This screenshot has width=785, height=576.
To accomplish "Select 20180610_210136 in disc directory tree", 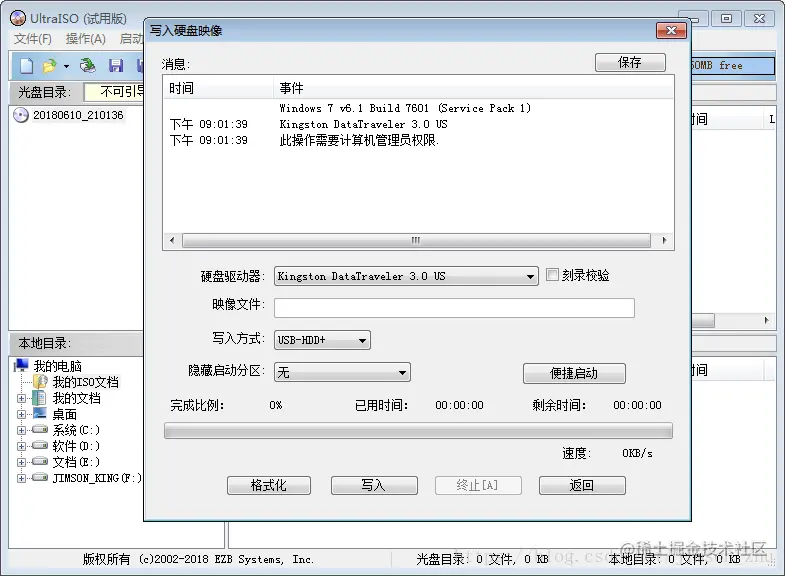I will [78, 115].
